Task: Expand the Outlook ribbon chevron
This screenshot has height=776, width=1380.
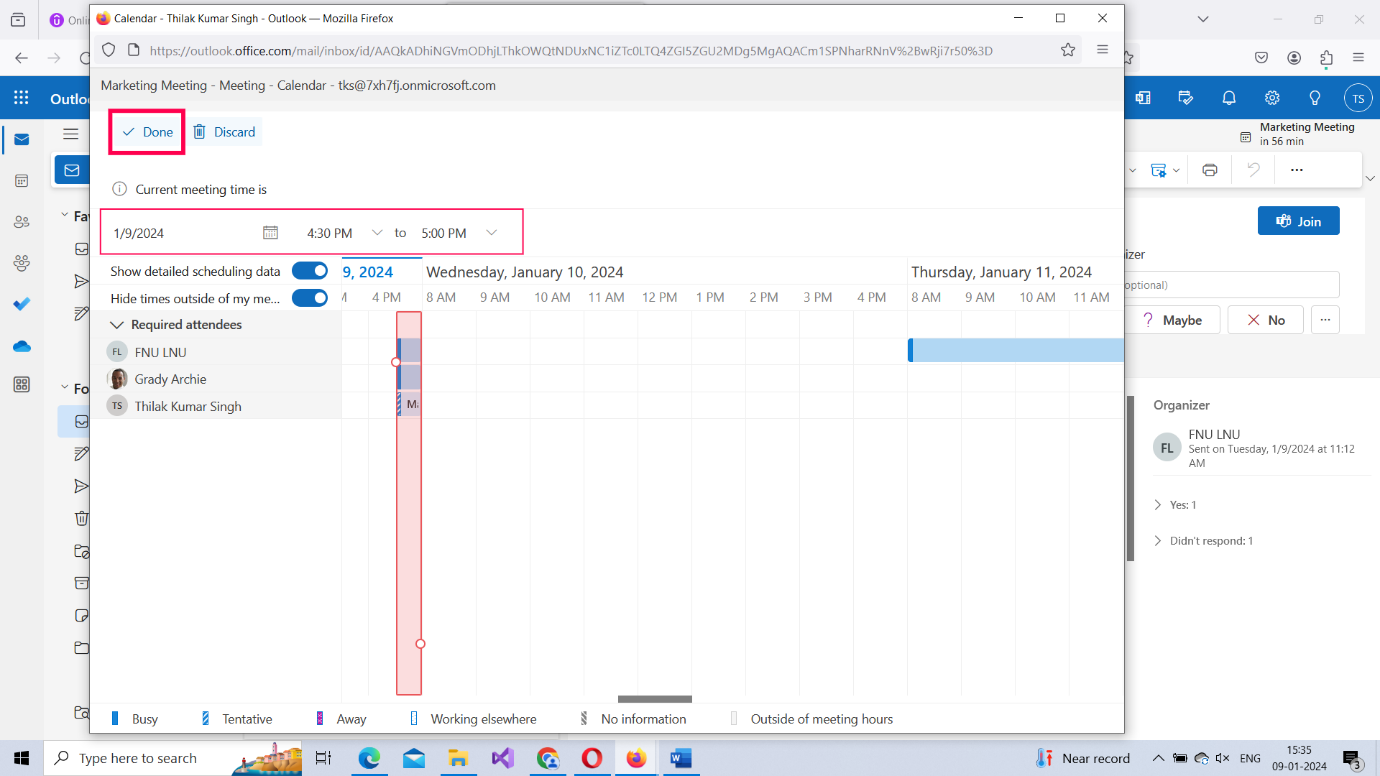Action: coord(1369,178)
